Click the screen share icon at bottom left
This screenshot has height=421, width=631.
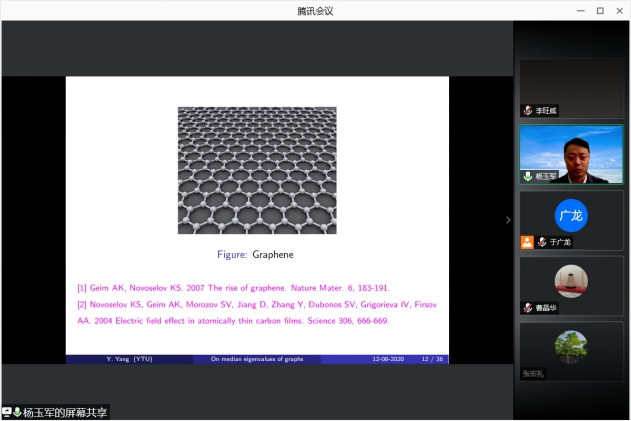click(6, 412)
